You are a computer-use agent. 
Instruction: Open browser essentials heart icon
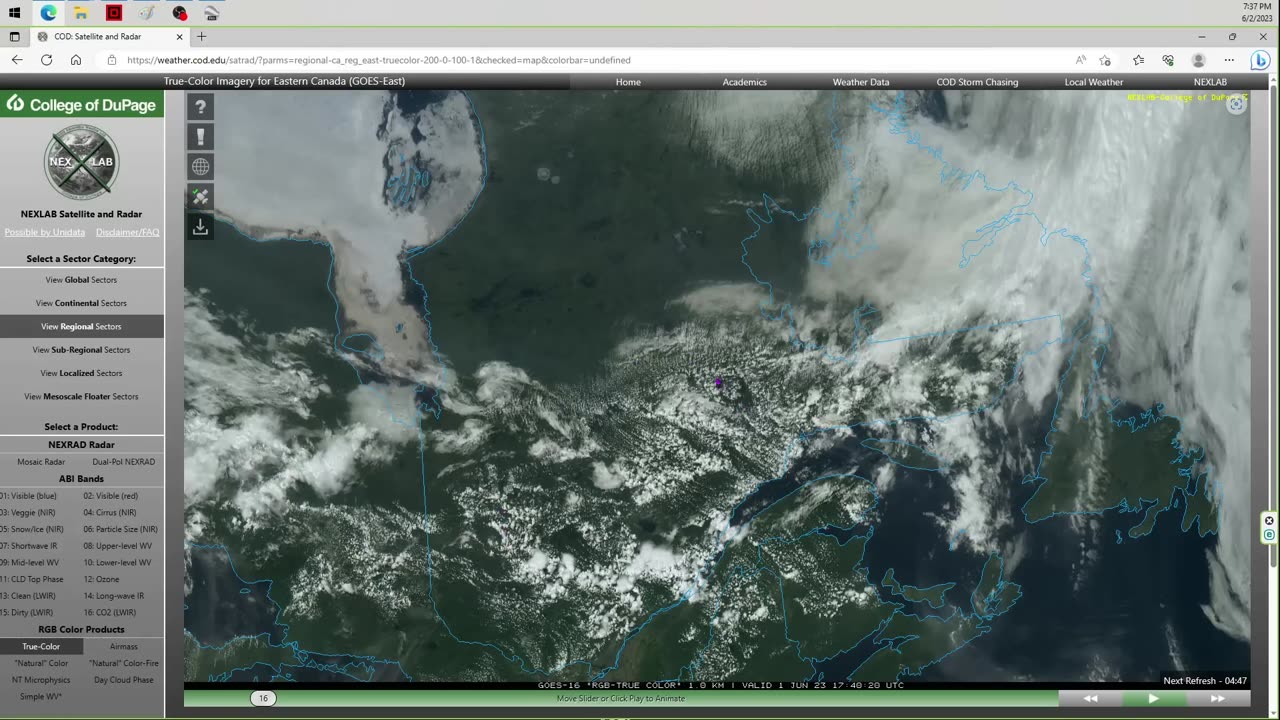[1168, 60]
